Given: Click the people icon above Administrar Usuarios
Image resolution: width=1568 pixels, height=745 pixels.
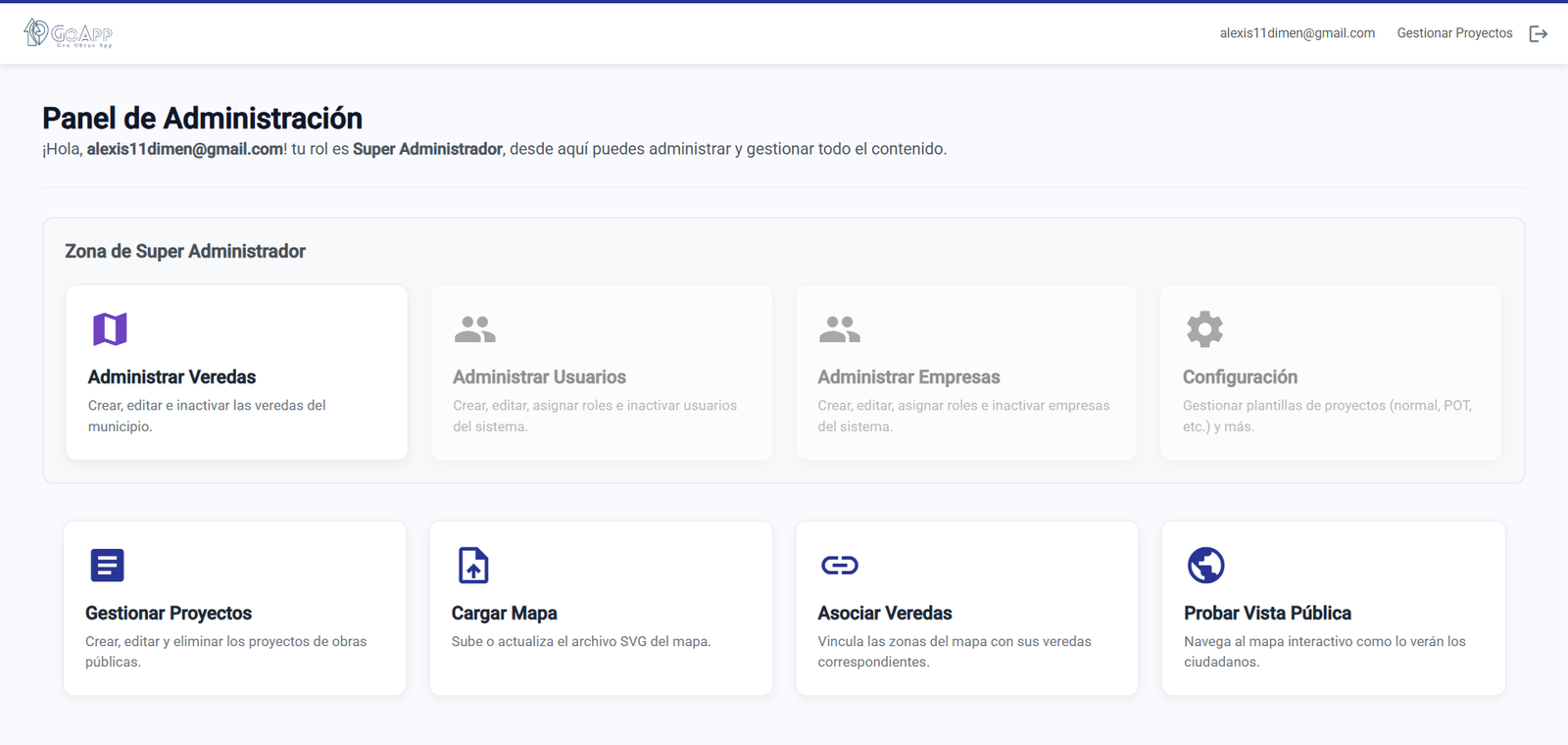Looking at the screenshot, I should coord(475,329).
